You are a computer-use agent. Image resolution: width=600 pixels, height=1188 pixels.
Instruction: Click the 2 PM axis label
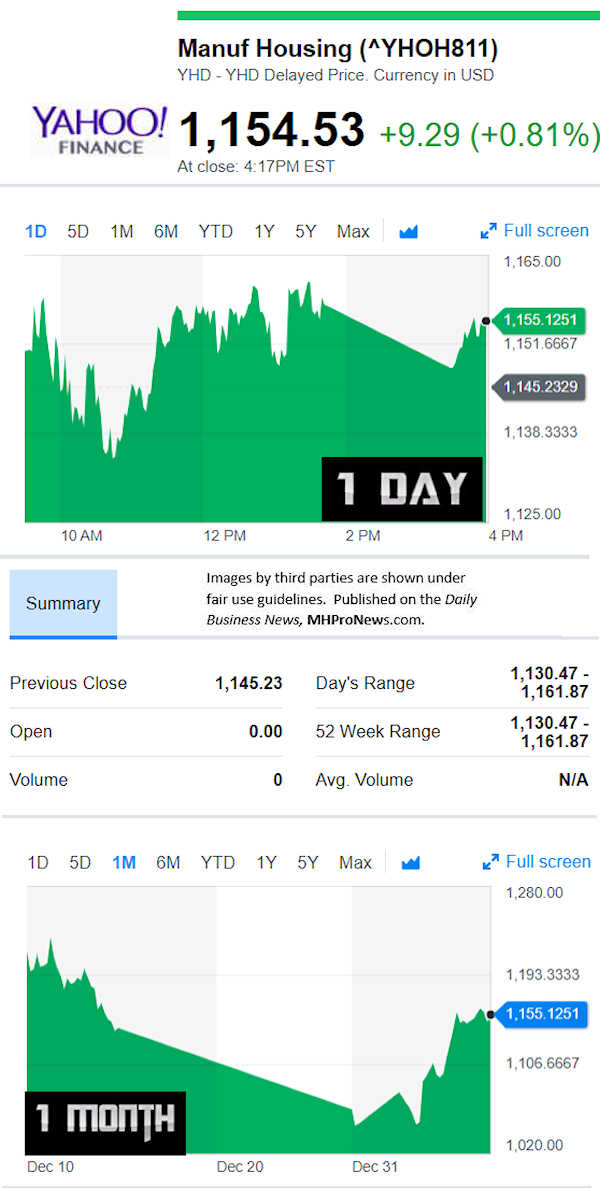[363, 536]
